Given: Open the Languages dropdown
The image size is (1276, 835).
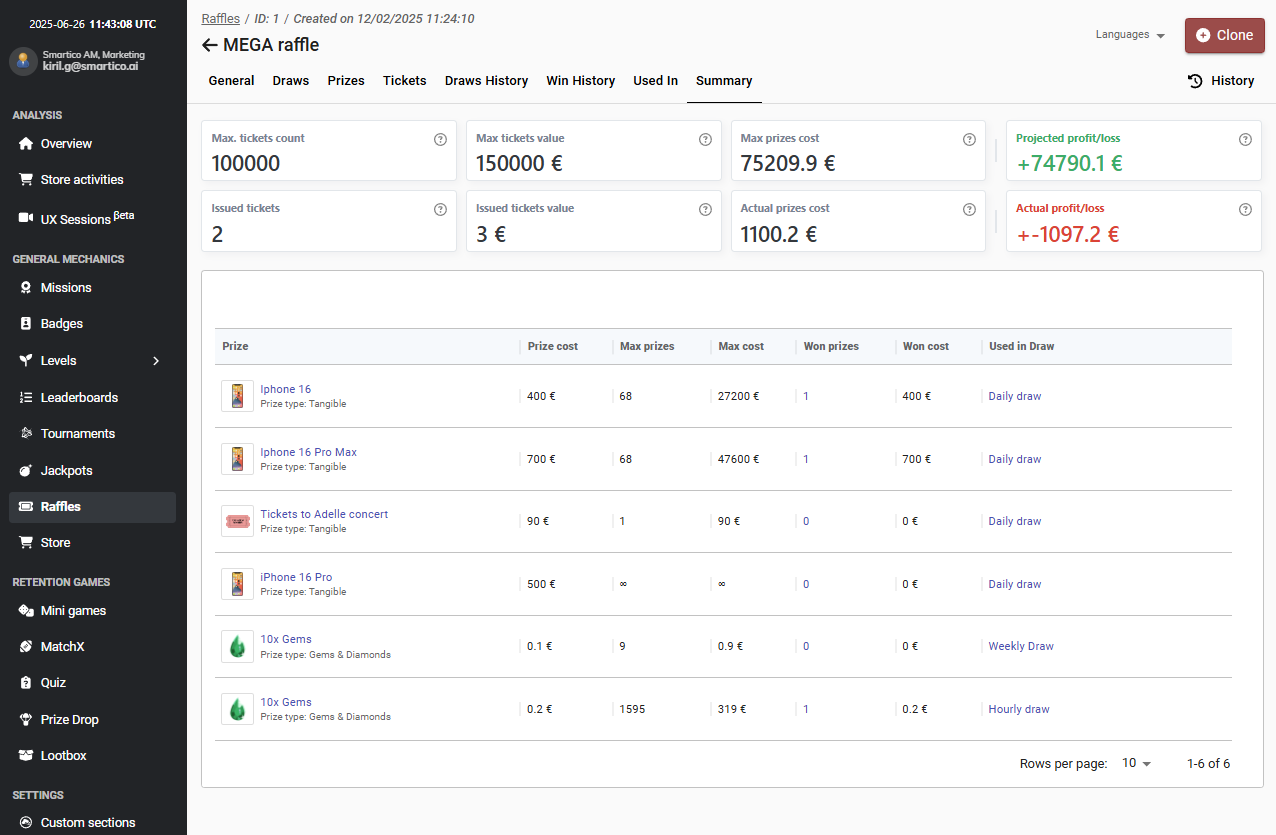Looking at the screenshot, I should pos(1130,35).
